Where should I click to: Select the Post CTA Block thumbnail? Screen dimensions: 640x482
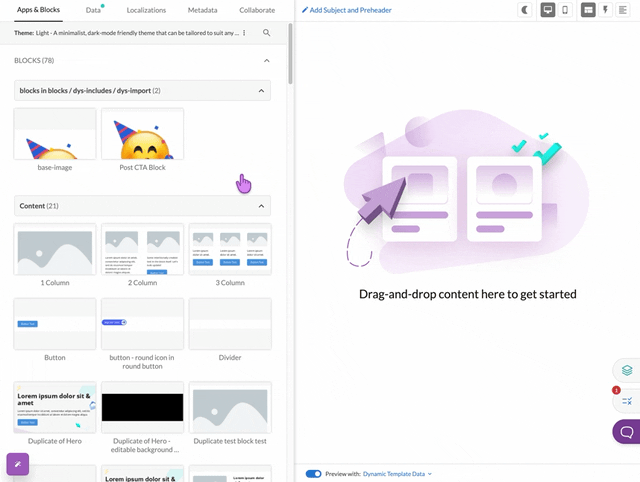[142, 134]
